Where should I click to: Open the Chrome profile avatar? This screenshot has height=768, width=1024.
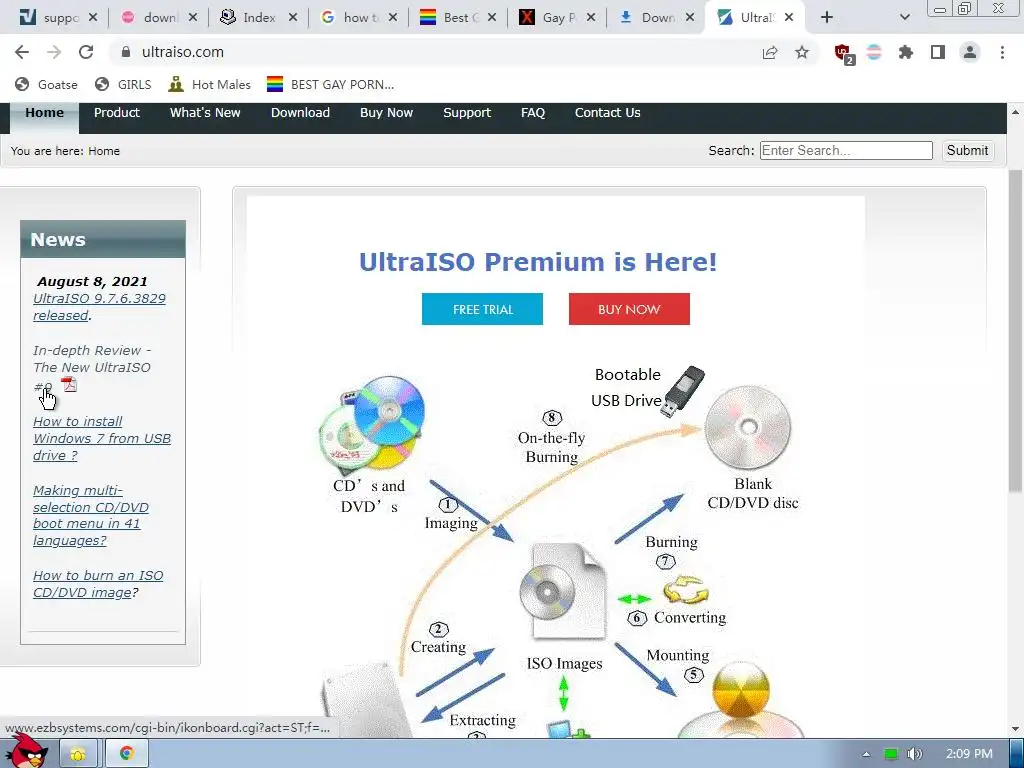[x=970, y=52]
